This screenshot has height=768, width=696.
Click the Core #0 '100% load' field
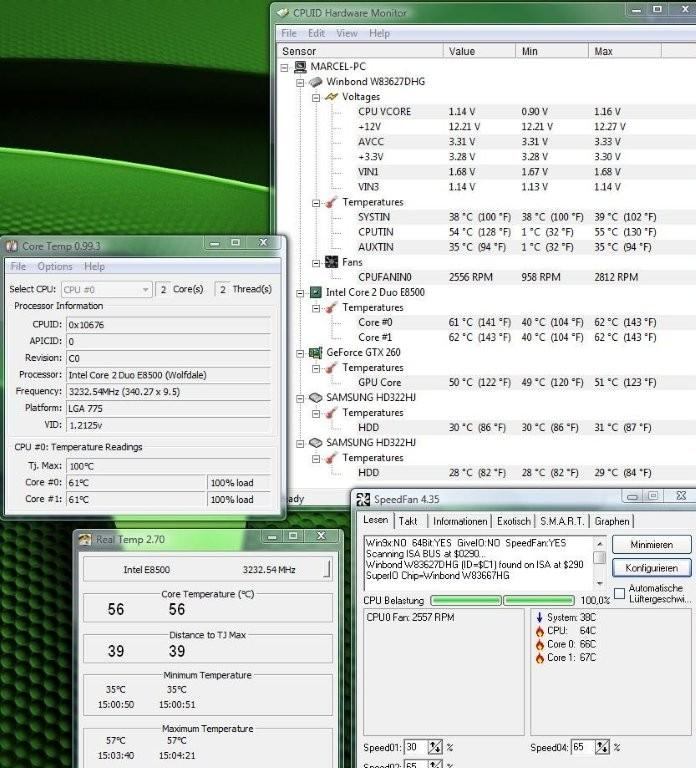click(239, 483)
